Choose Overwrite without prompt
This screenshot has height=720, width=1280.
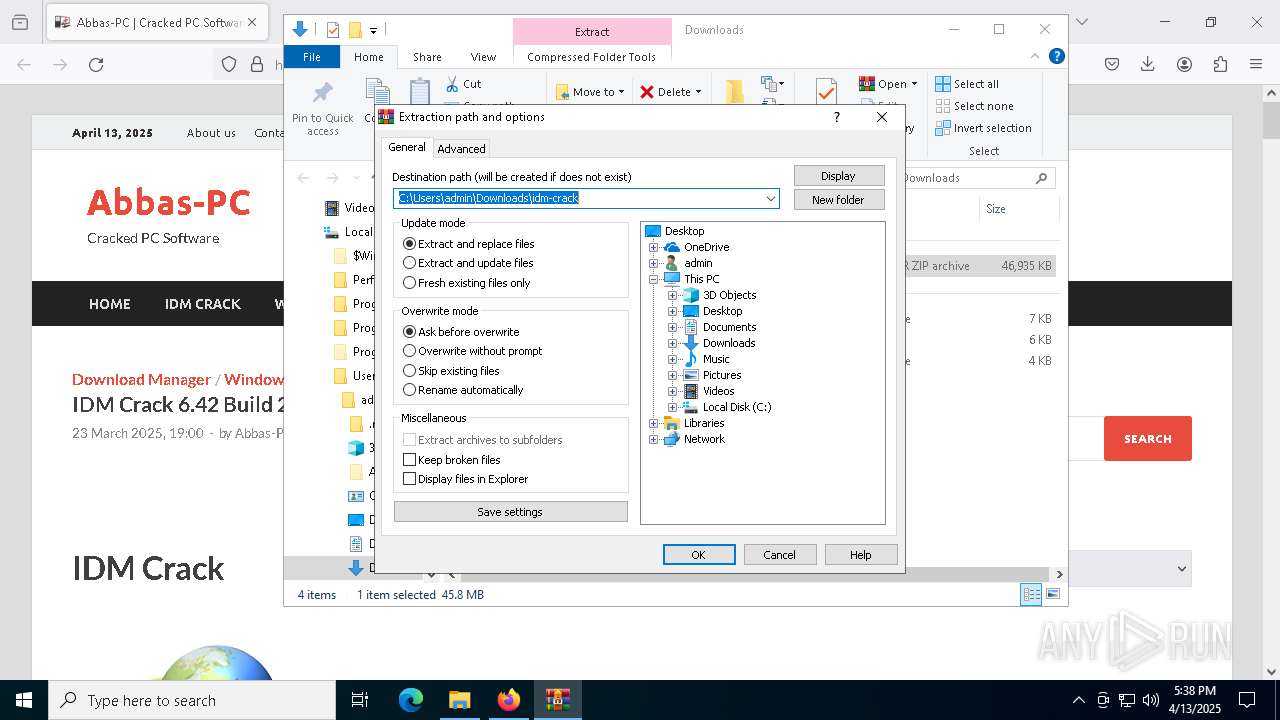click(x=472, y=351)
